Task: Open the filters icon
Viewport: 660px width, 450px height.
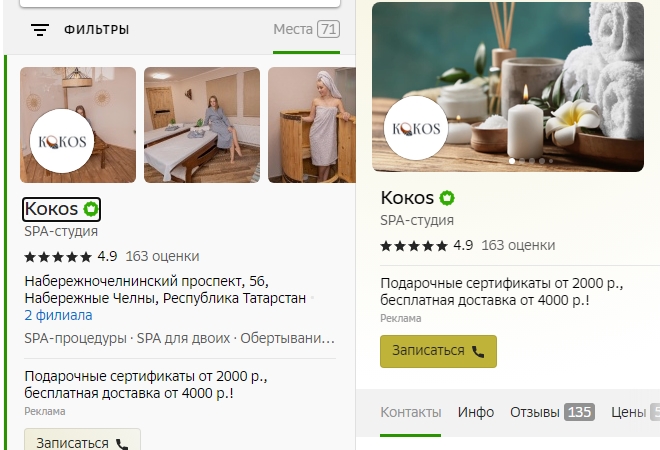Action: click(40, 29)
